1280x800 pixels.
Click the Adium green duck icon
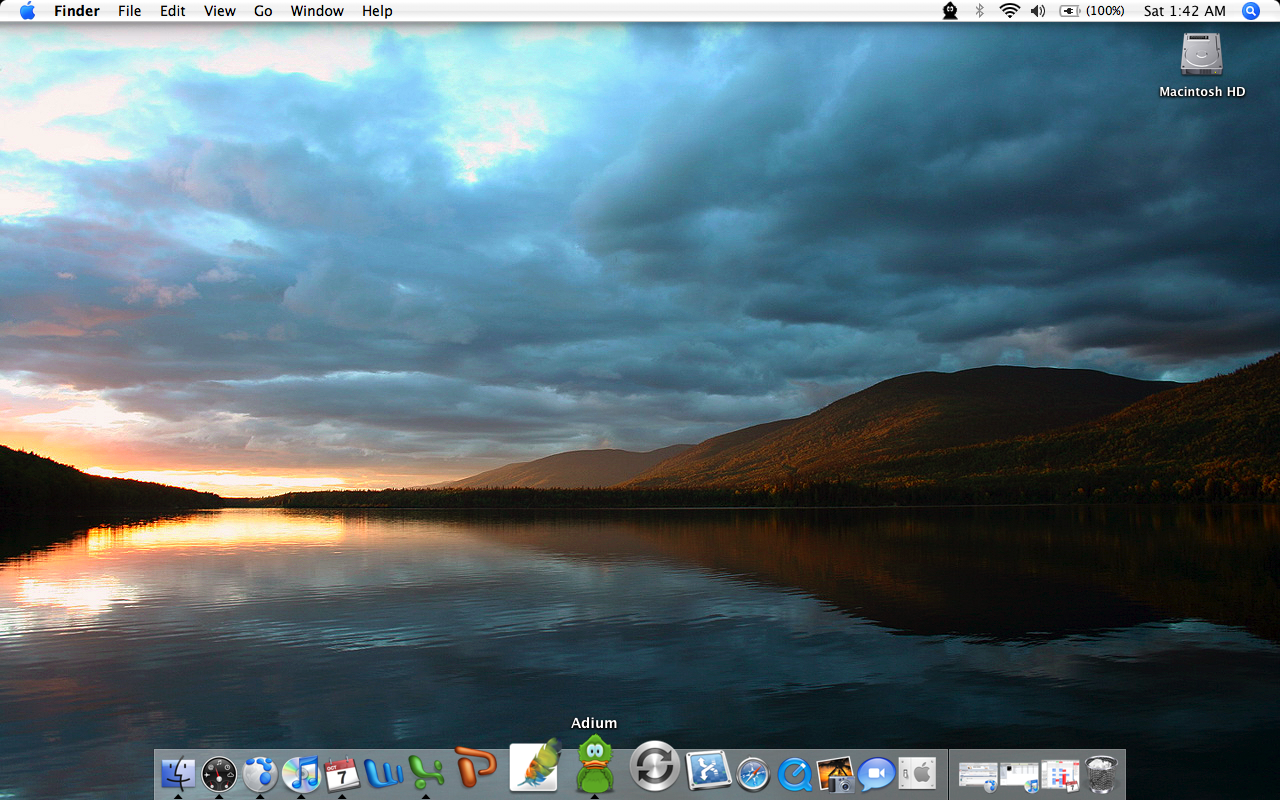(595, 764)
